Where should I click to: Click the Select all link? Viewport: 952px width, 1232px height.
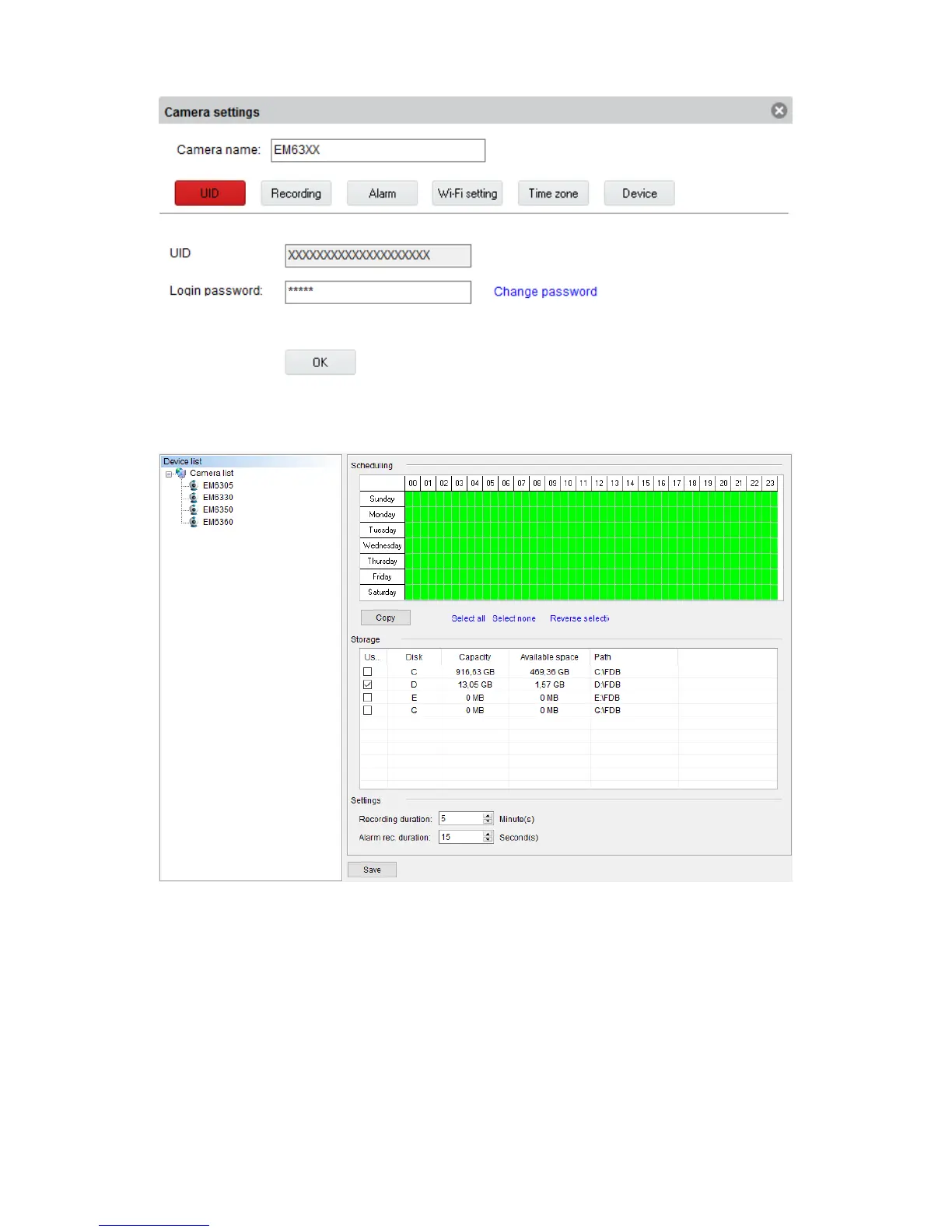pos(468,618)
